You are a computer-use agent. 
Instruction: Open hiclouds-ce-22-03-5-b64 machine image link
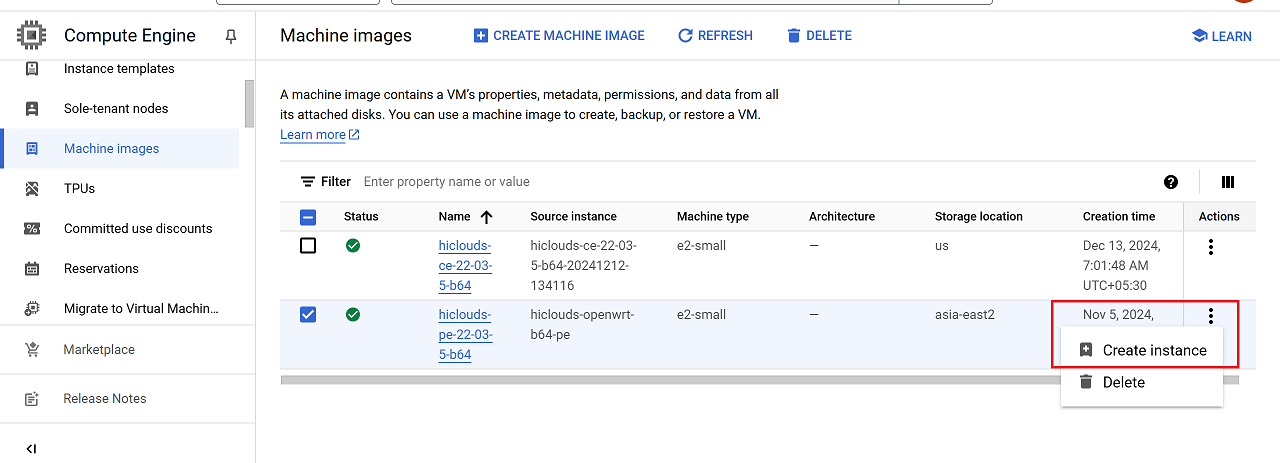tap(465, 265)
